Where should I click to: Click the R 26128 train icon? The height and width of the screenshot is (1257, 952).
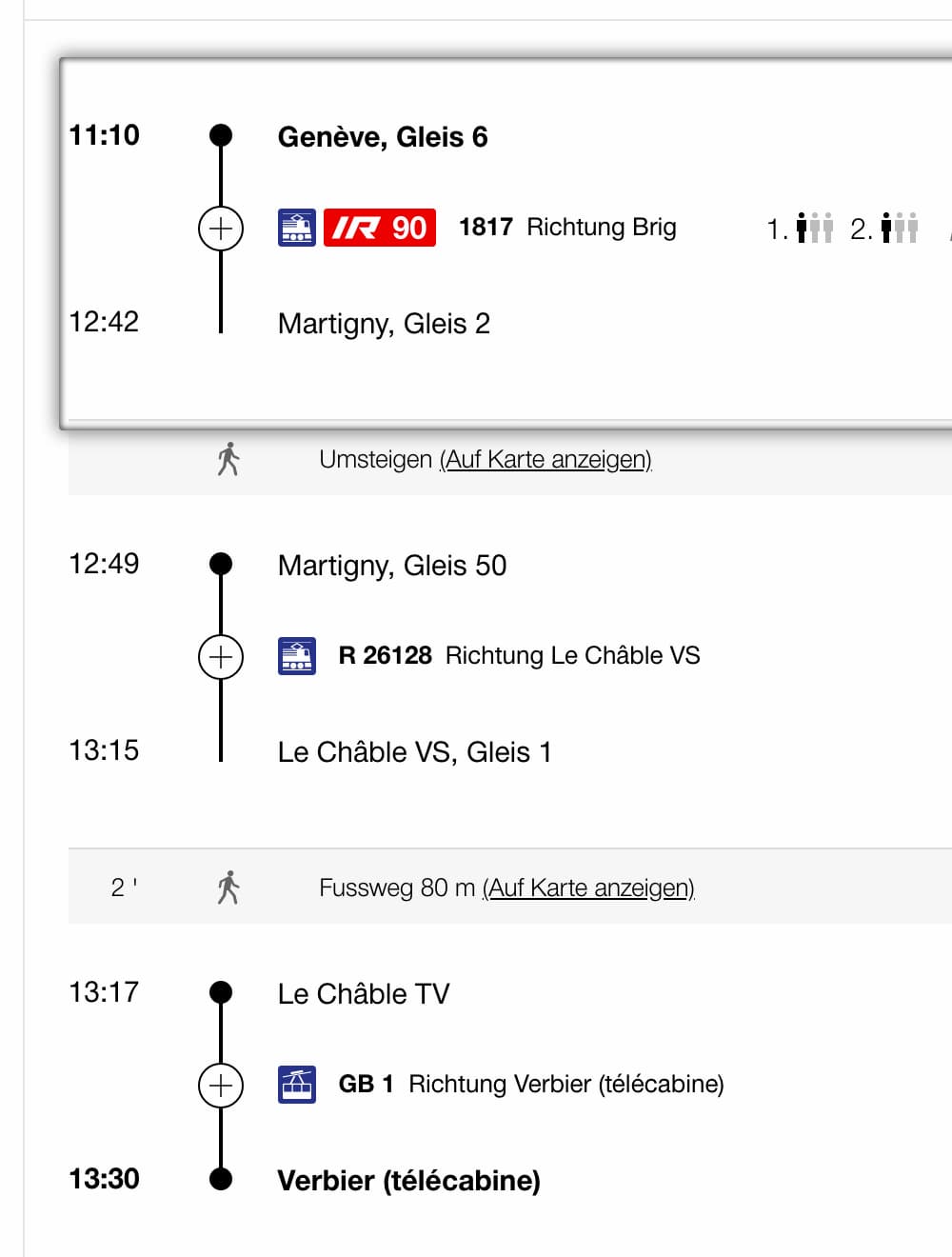(x=297, y=656)
